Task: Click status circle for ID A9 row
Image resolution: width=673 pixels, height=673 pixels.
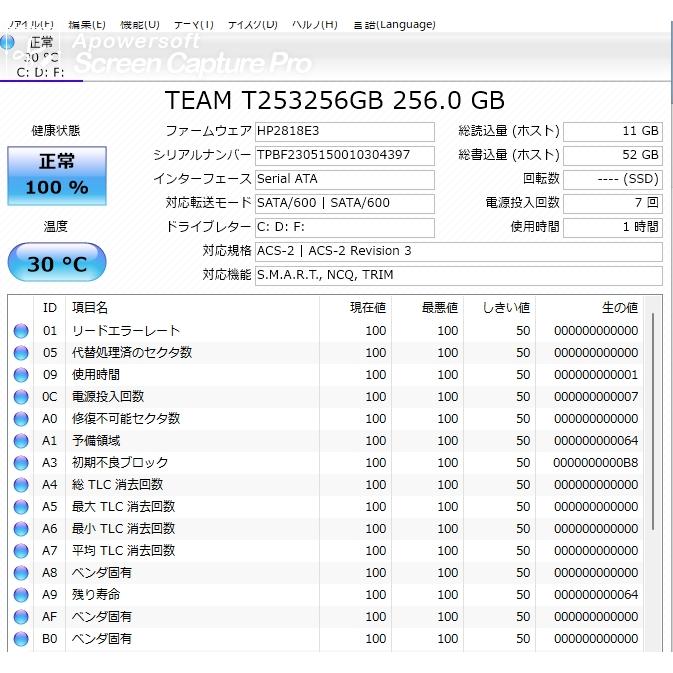Action: [x=21, y=595]
